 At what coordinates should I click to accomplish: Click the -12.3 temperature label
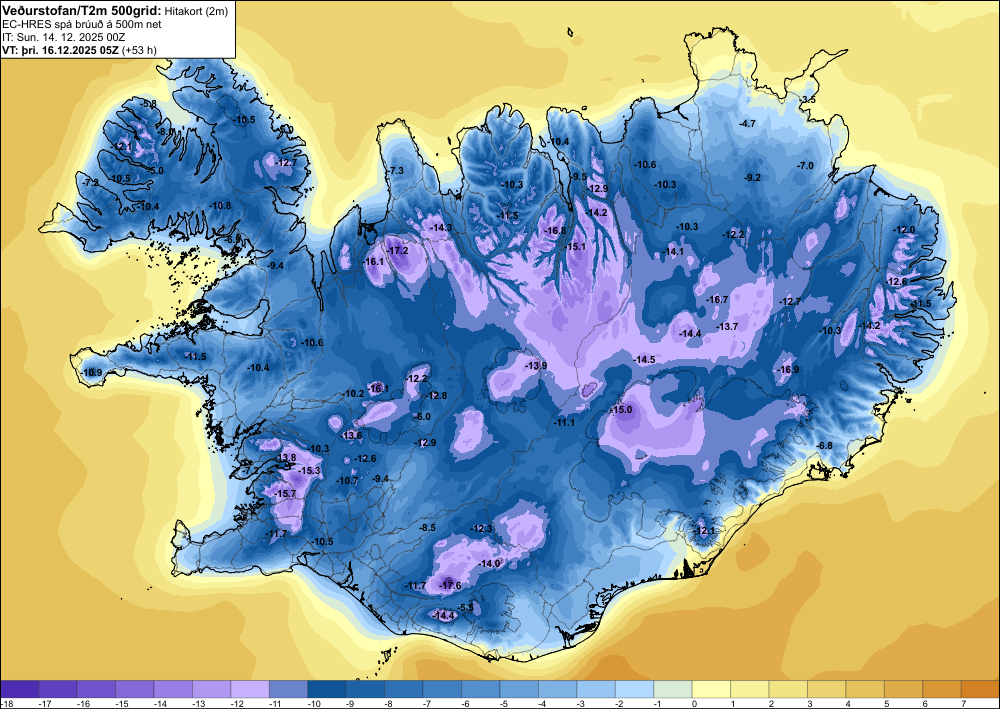pos(482,529)
